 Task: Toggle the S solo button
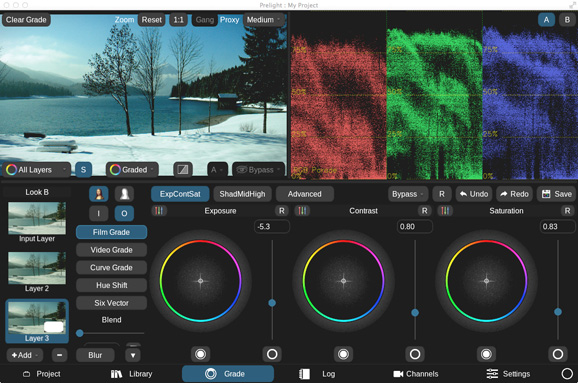83,170
